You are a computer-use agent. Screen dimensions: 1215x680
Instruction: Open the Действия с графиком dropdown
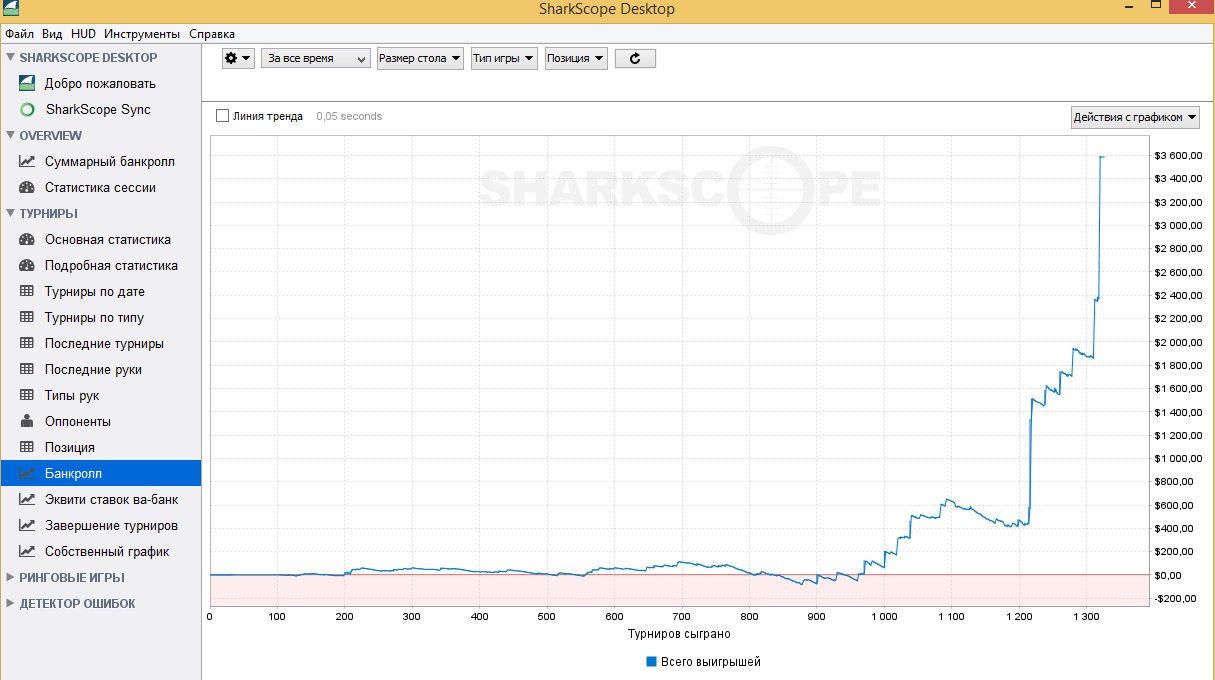[x=1135, y=117]
